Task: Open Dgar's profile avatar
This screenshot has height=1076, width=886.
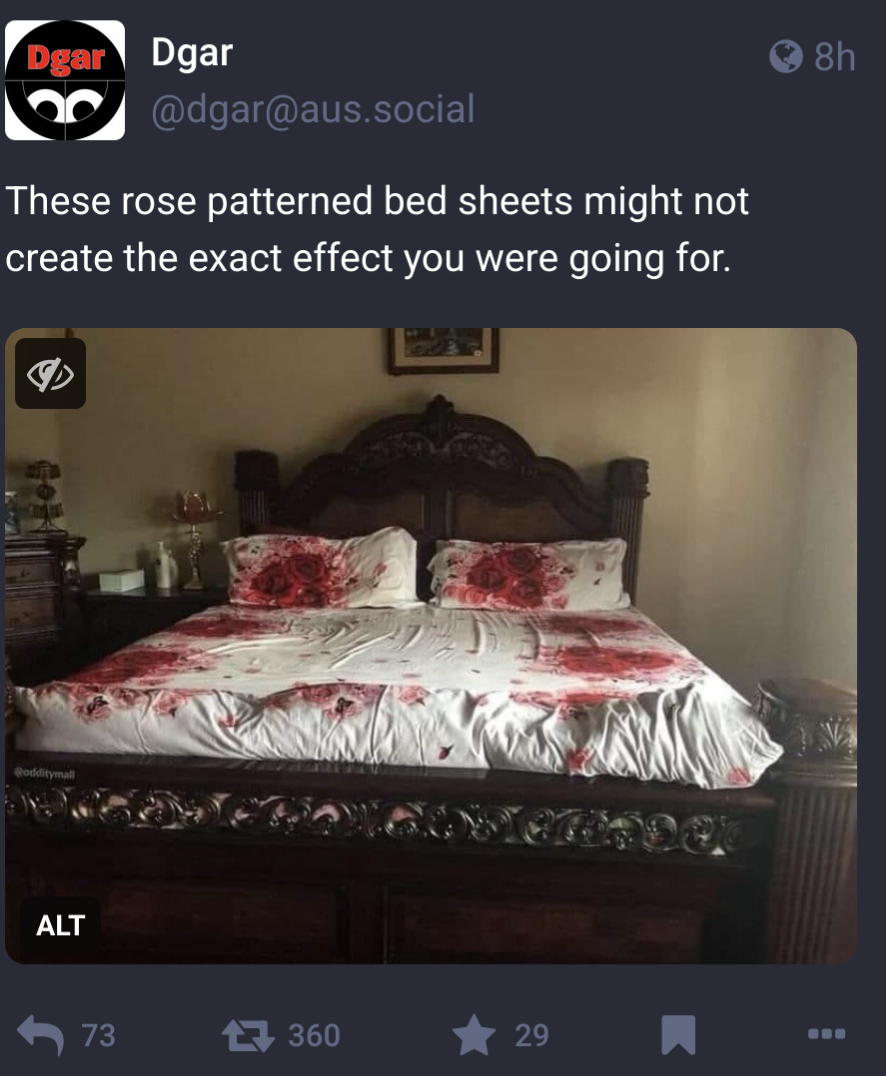Action: [x=65, y=80]
